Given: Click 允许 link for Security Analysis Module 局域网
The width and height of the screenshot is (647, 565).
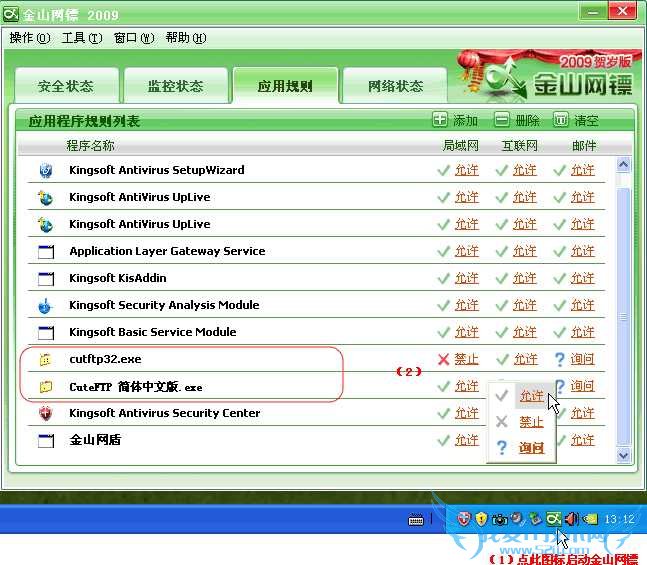Looking at the screenshot, I should pyautogui.click(x=467, y=305).
